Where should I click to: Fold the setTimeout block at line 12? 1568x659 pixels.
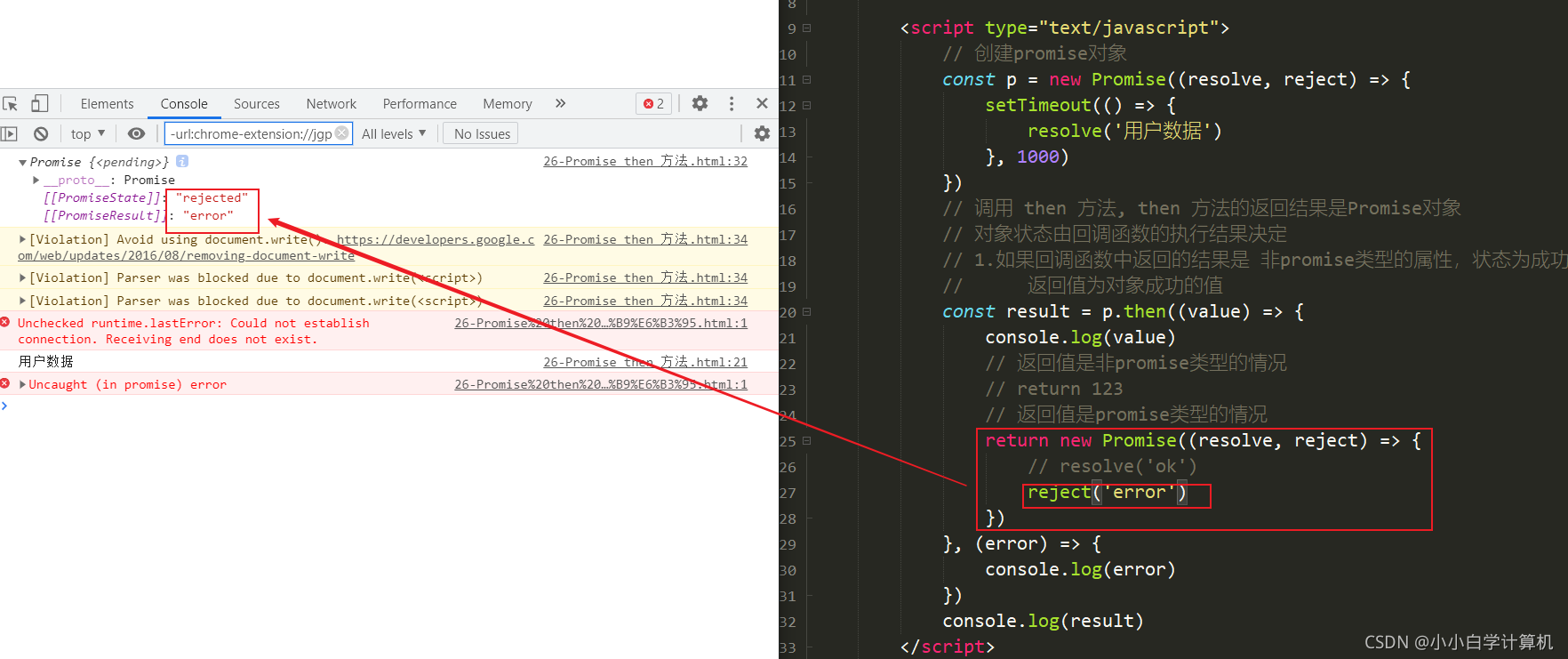[807, 105]
